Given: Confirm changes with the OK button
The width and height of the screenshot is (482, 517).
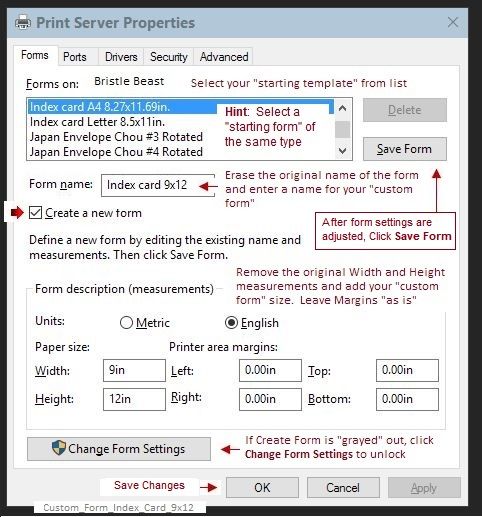Looking at the screenshot, I should (x=262, y=488).
